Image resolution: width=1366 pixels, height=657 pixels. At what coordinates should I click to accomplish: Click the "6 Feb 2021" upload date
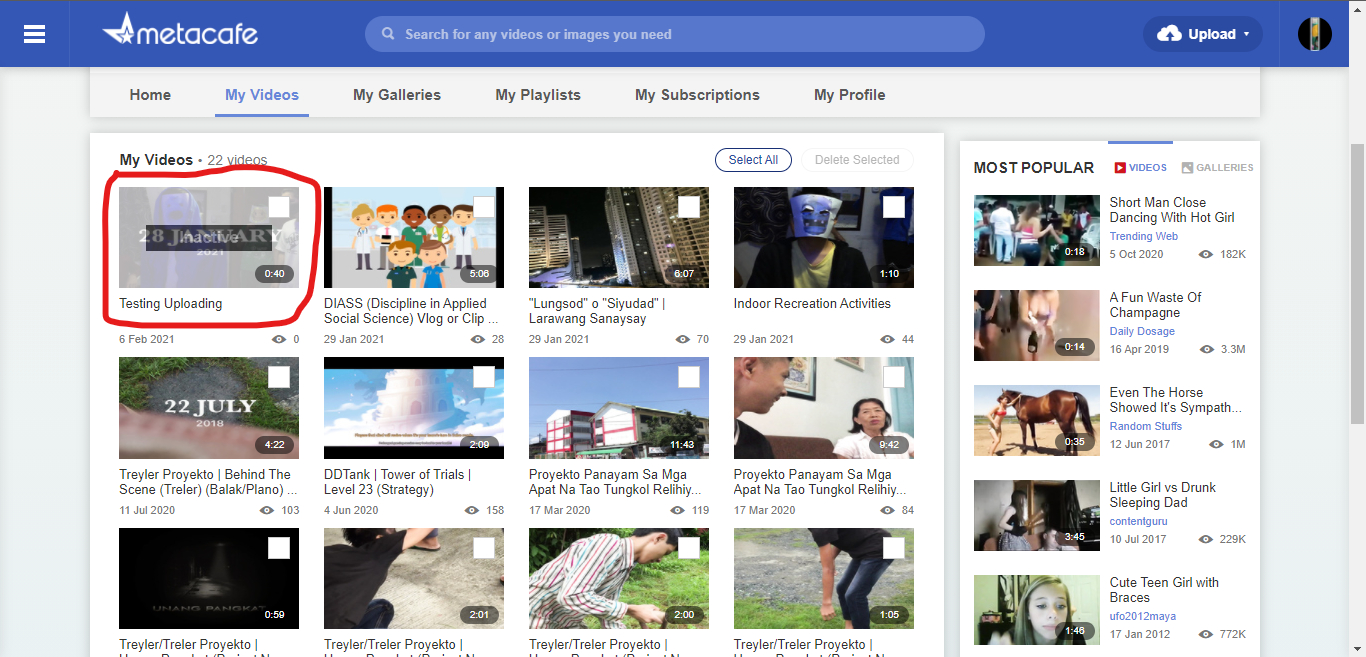pos(147,340)
